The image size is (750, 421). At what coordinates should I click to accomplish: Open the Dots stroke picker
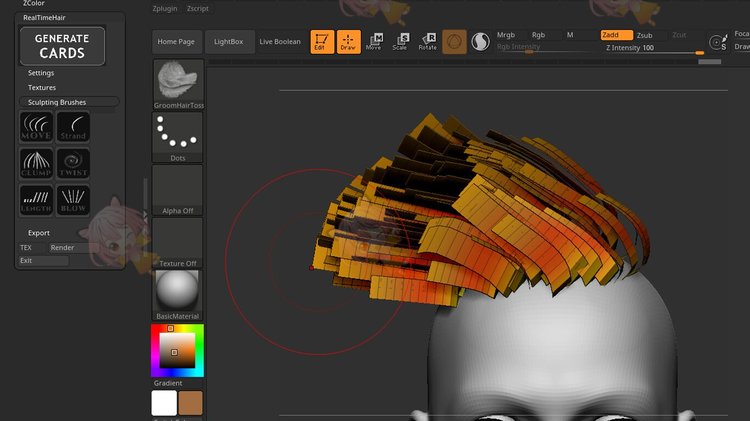pyautogui.click(x=177, y=137)
